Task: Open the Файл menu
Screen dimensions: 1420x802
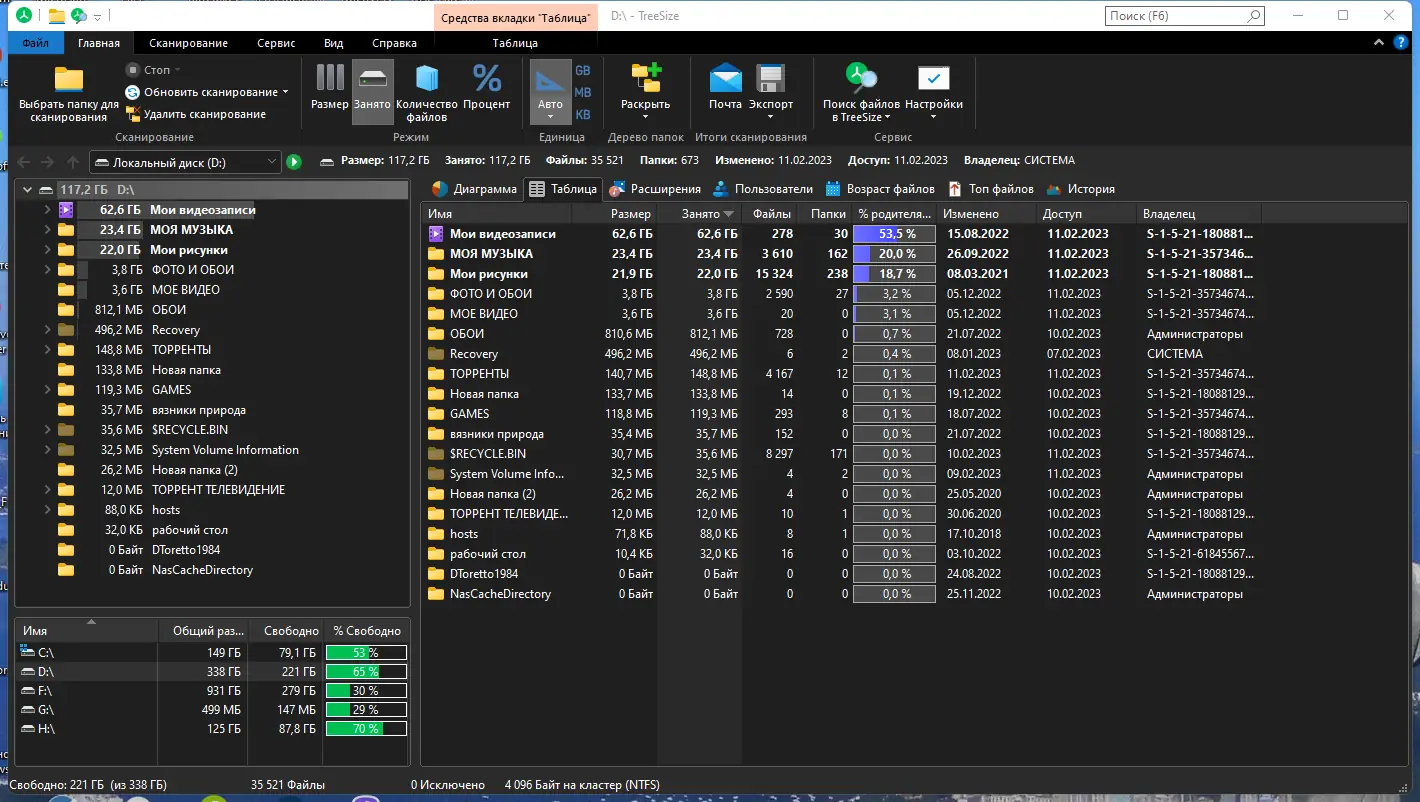Action: [x=36, y=43]
